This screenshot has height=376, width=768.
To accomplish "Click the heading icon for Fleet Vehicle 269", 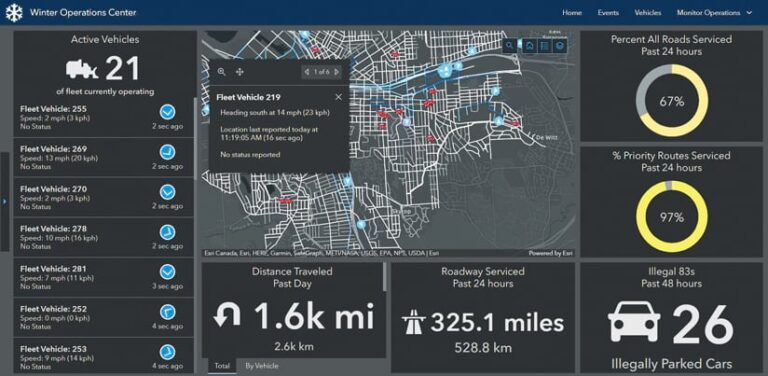I will point(168,152).
